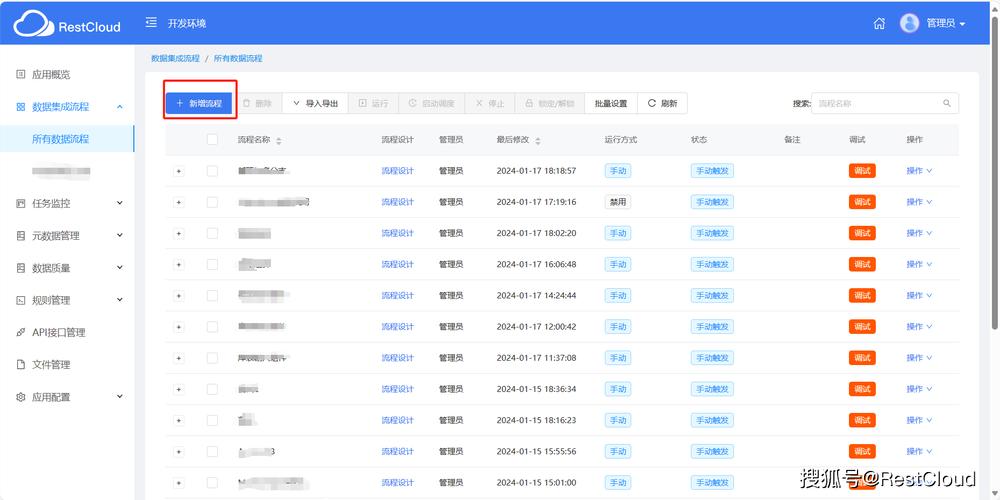This screenshot has width=1000, height=500.
Task: Click the 刷新 refresh toolbar button
Action: coord(662,103)
